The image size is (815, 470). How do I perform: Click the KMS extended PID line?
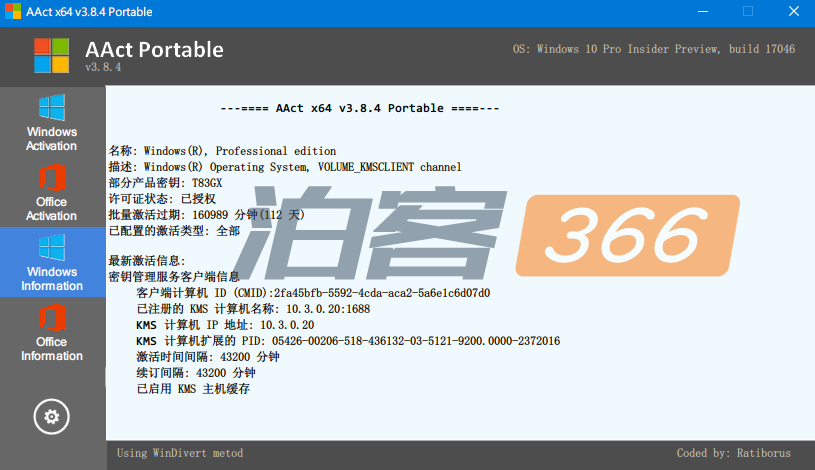coord(348,341)
